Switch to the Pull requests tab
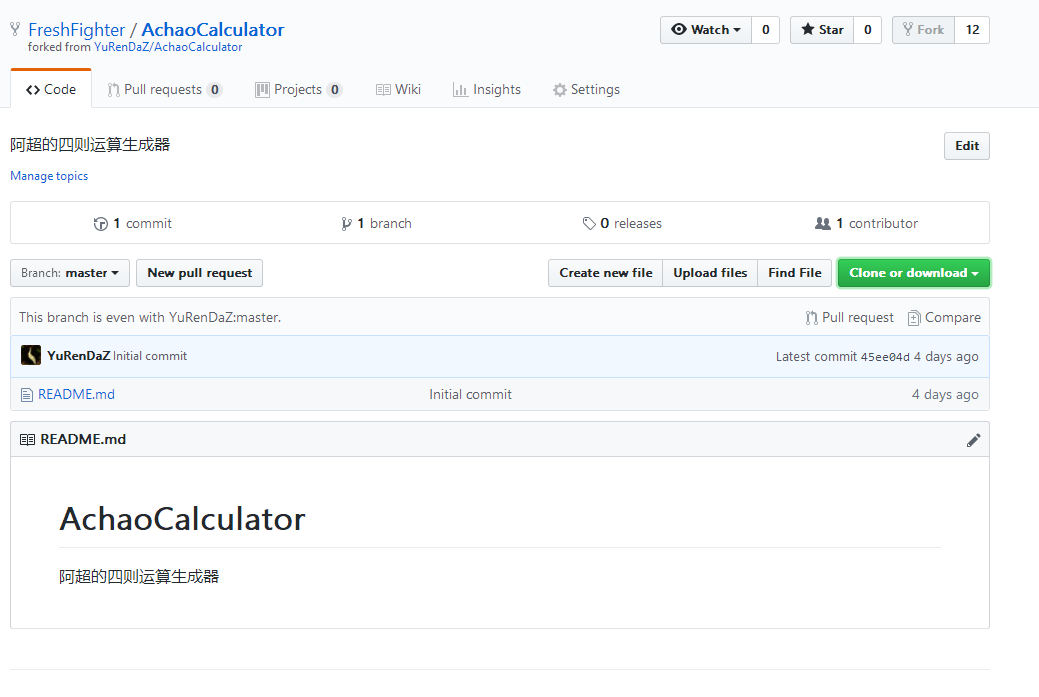Image resolution: width=1039 pixels, height=697 pixels. pyautogui.click(x=164, y=89)
